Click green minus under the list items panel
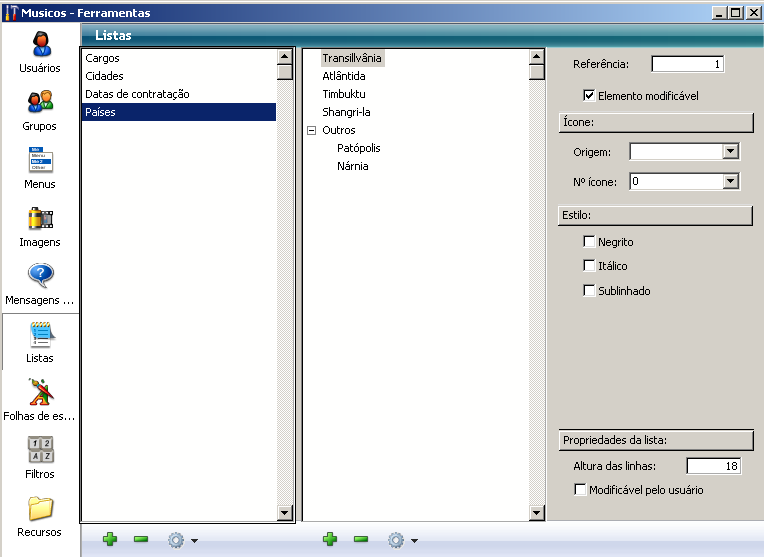Screen dimensions: 764x557 pos(361,540)
